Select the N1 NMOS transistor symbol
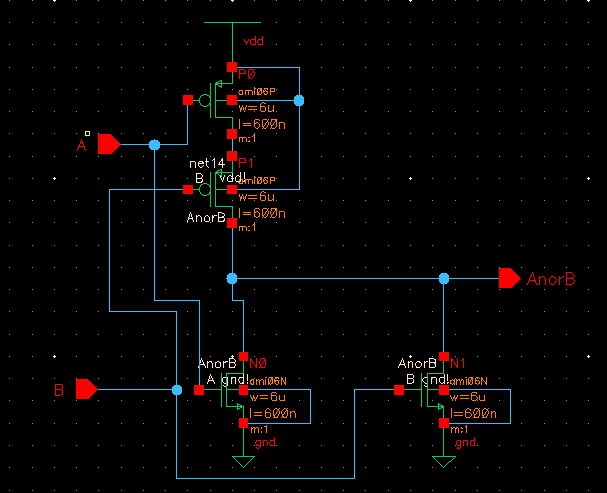The image size is (607, 493). point(432,390)
